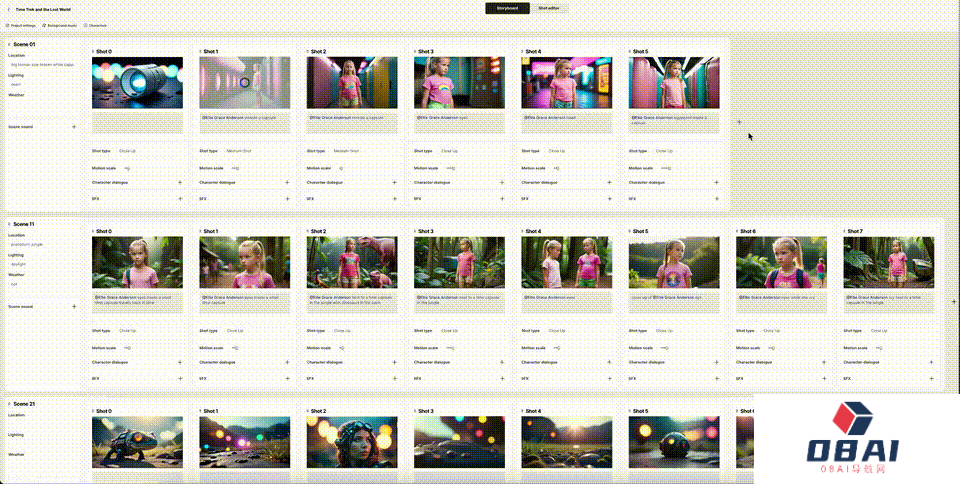Select the dinosaur thumbnail in Scene 11 Shot 2
Viewport: 960px width, 484px height.
351,263
